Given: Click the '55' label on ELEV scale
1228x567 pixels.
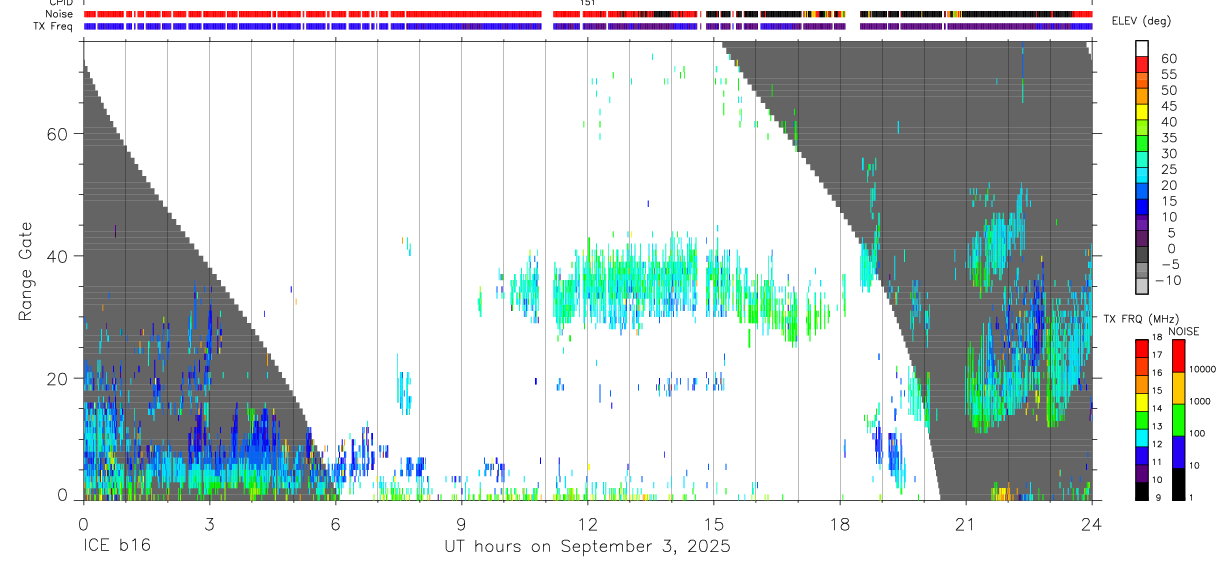Looking at the screenshot, I should pyautogui.click(x=1168, y=74).
